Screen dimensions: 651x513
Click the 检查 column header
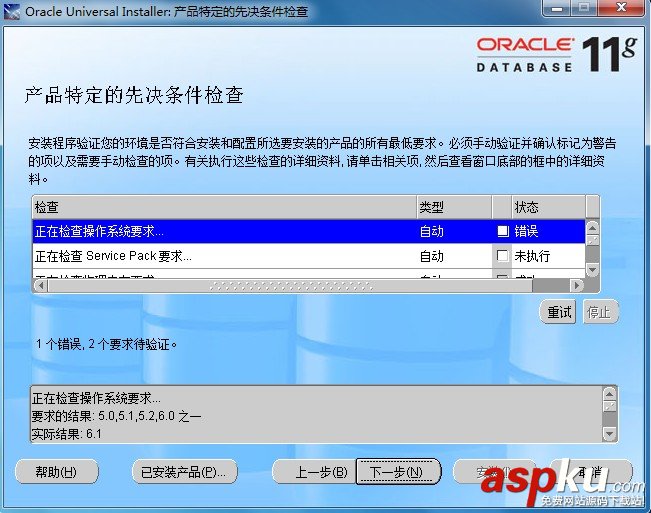[224, 207]
